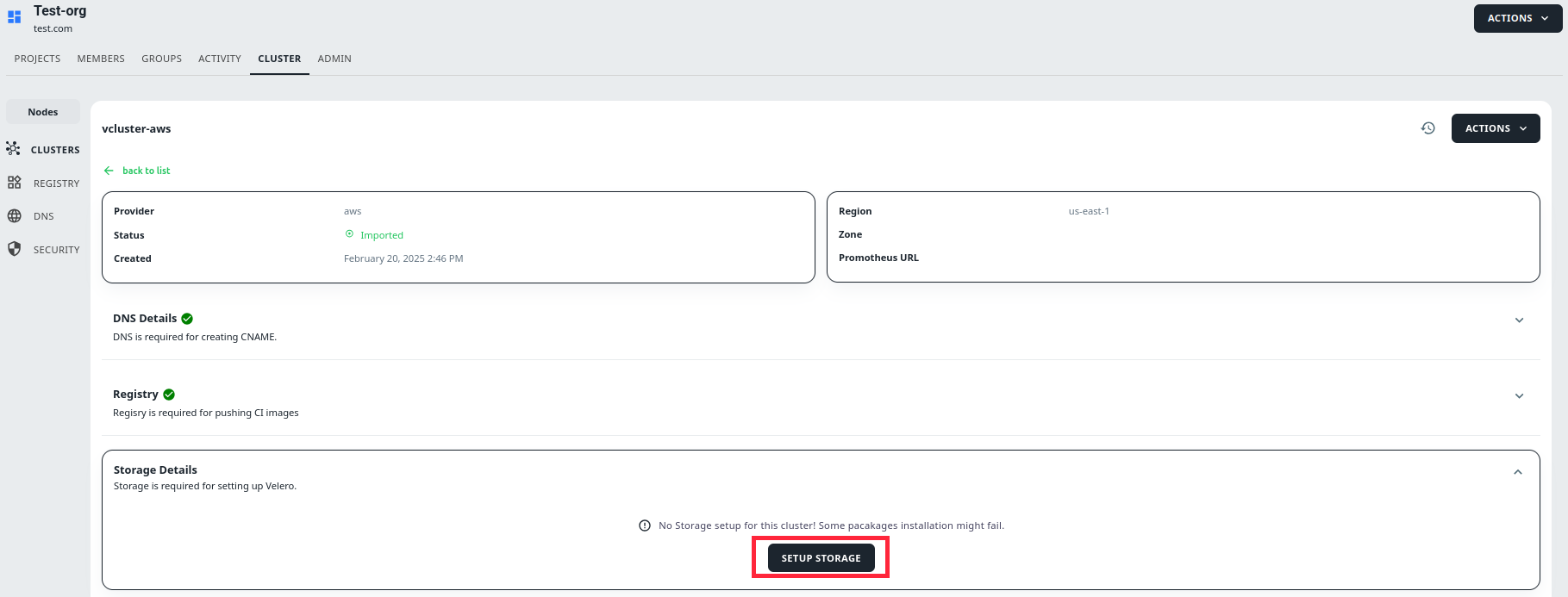The image size is (1568, 597).
Task: Click the Promotheus URL label
Action: click(x=878, y=258)
